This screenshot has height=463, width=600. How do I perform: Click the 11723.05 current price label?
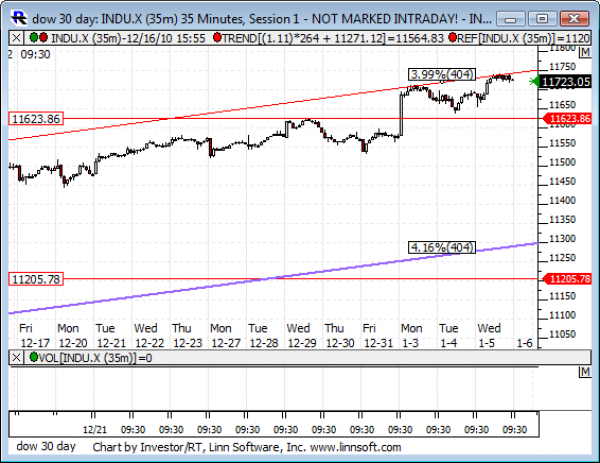[565, 82]
